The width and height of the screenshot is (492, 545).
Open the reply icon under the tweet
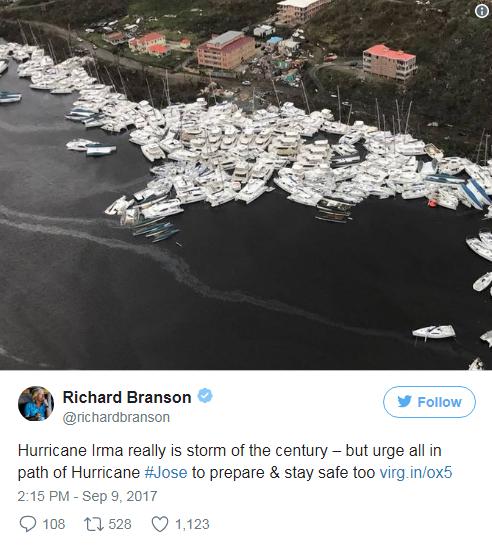(27, 524)
